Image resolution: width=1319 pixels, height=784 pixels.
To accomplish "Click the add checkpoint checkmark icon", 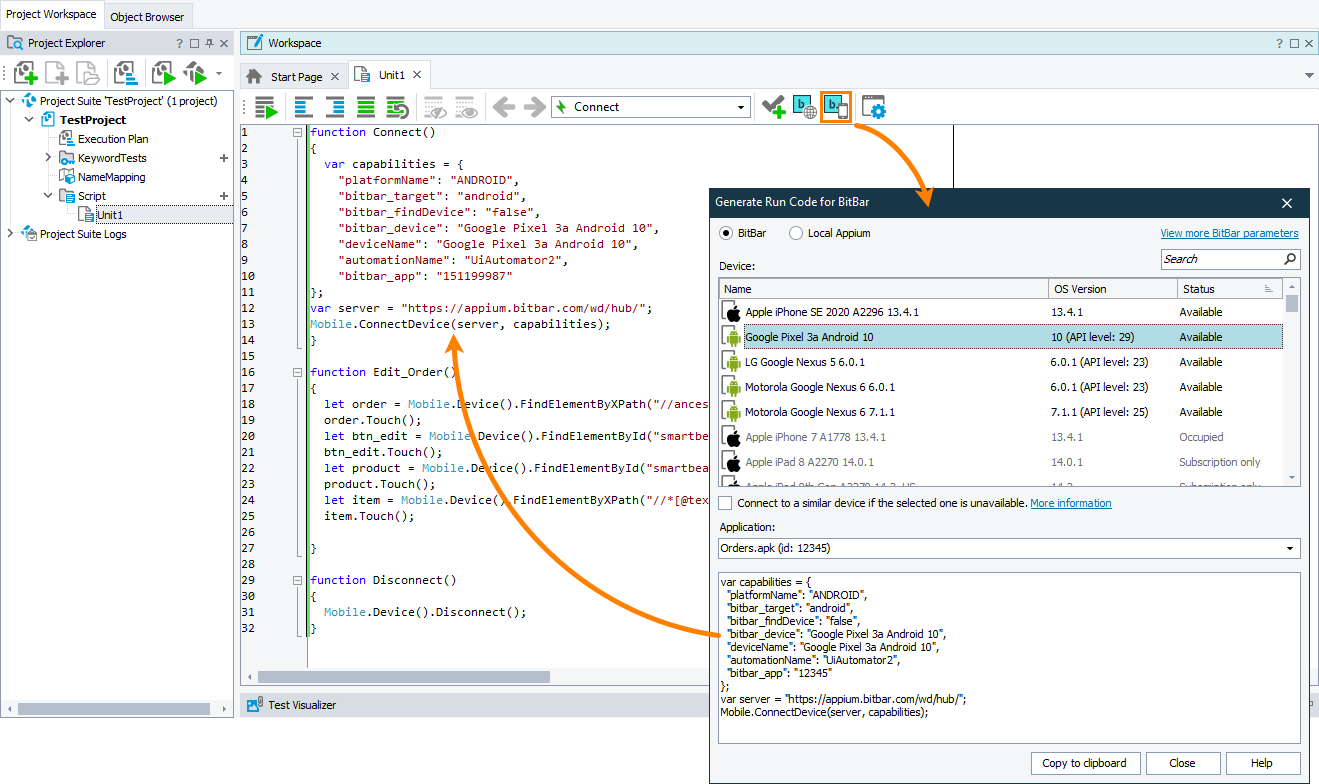I will (x=772, y=107).
